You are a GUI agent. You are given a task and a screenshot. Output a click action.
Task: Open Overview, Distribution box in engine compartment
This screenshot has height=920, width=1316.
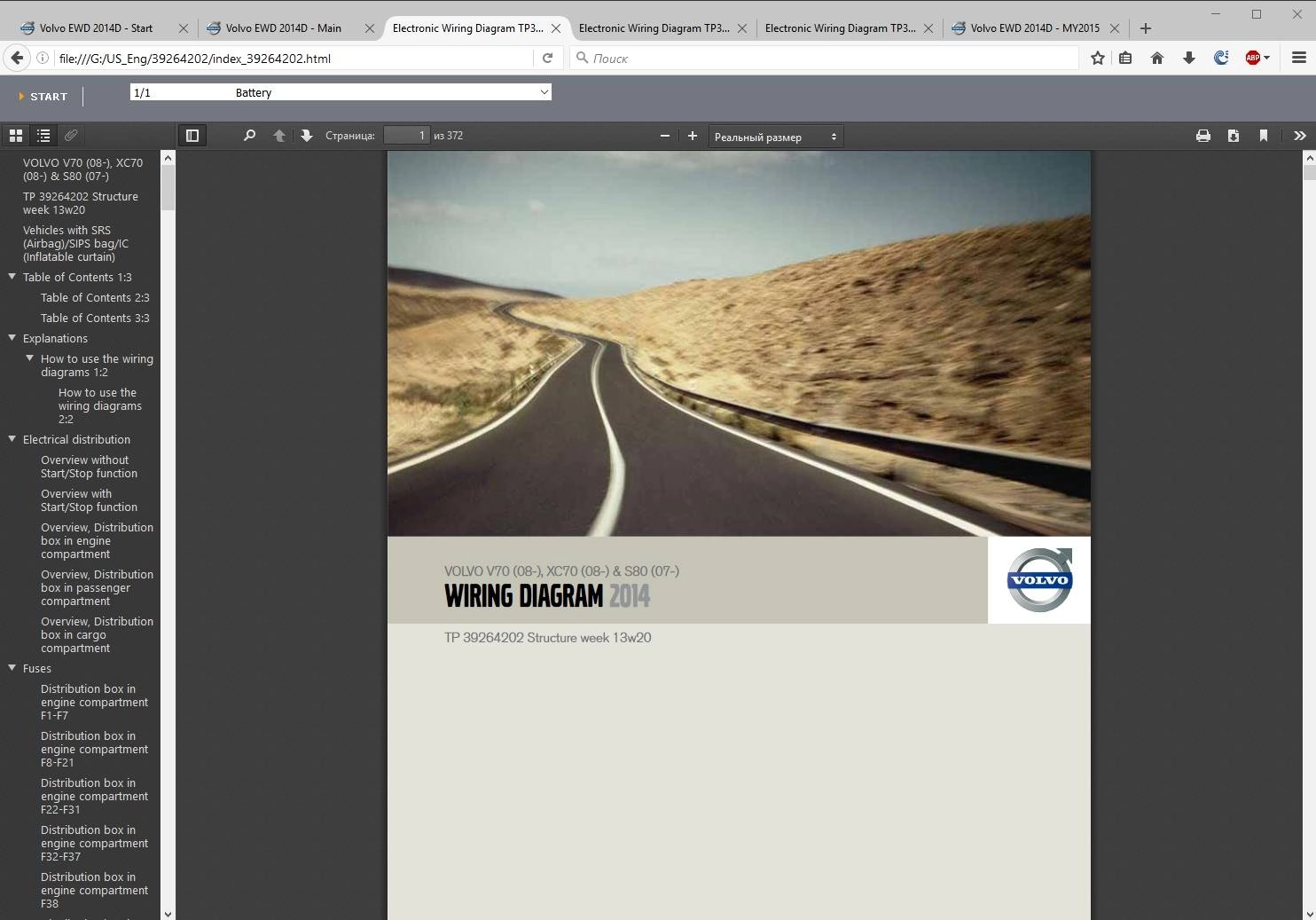[x=97, y=540]
